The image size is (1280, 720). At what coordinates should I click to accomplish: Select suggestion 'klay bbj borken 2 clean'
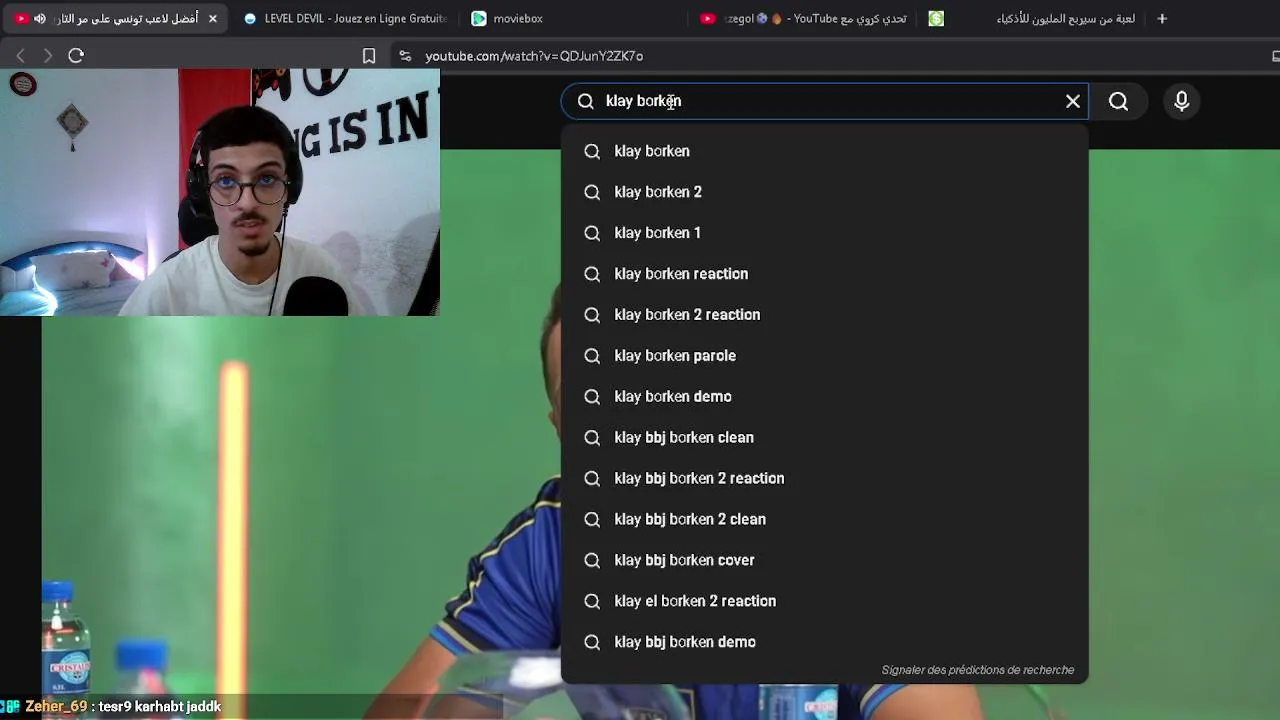point(825,520)
